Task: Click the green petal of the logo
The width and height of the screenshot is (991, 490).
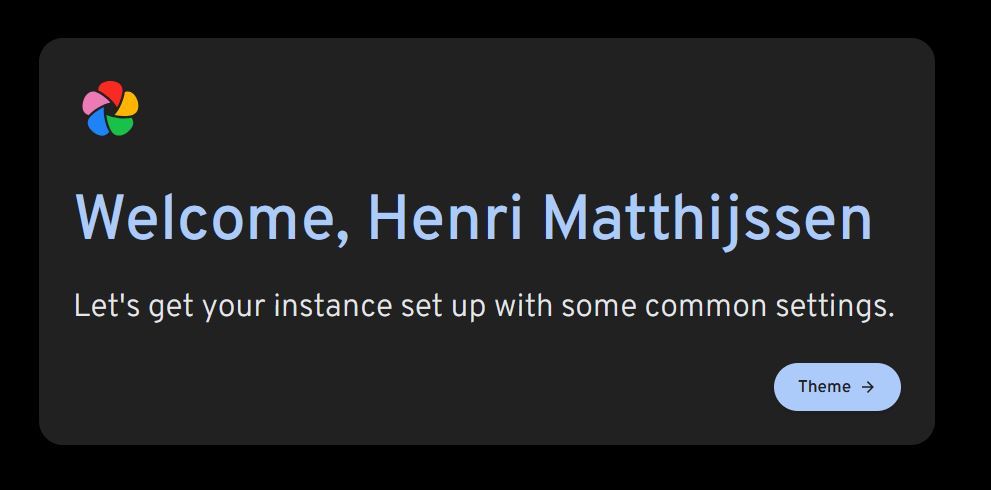Action: (120, 125)
